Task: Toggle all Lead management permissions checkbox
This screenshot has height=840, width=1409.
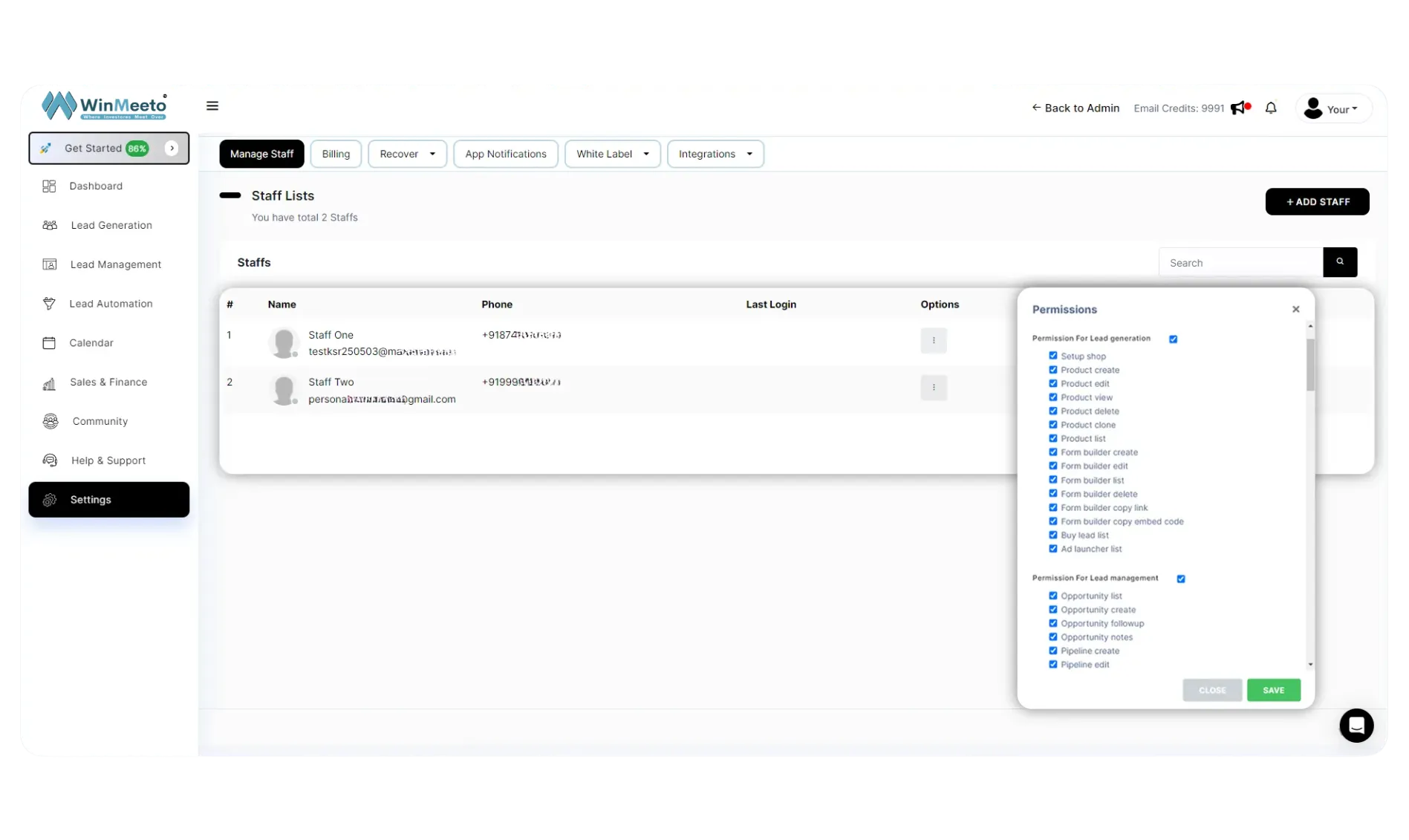Action: tap(1181, 579)
